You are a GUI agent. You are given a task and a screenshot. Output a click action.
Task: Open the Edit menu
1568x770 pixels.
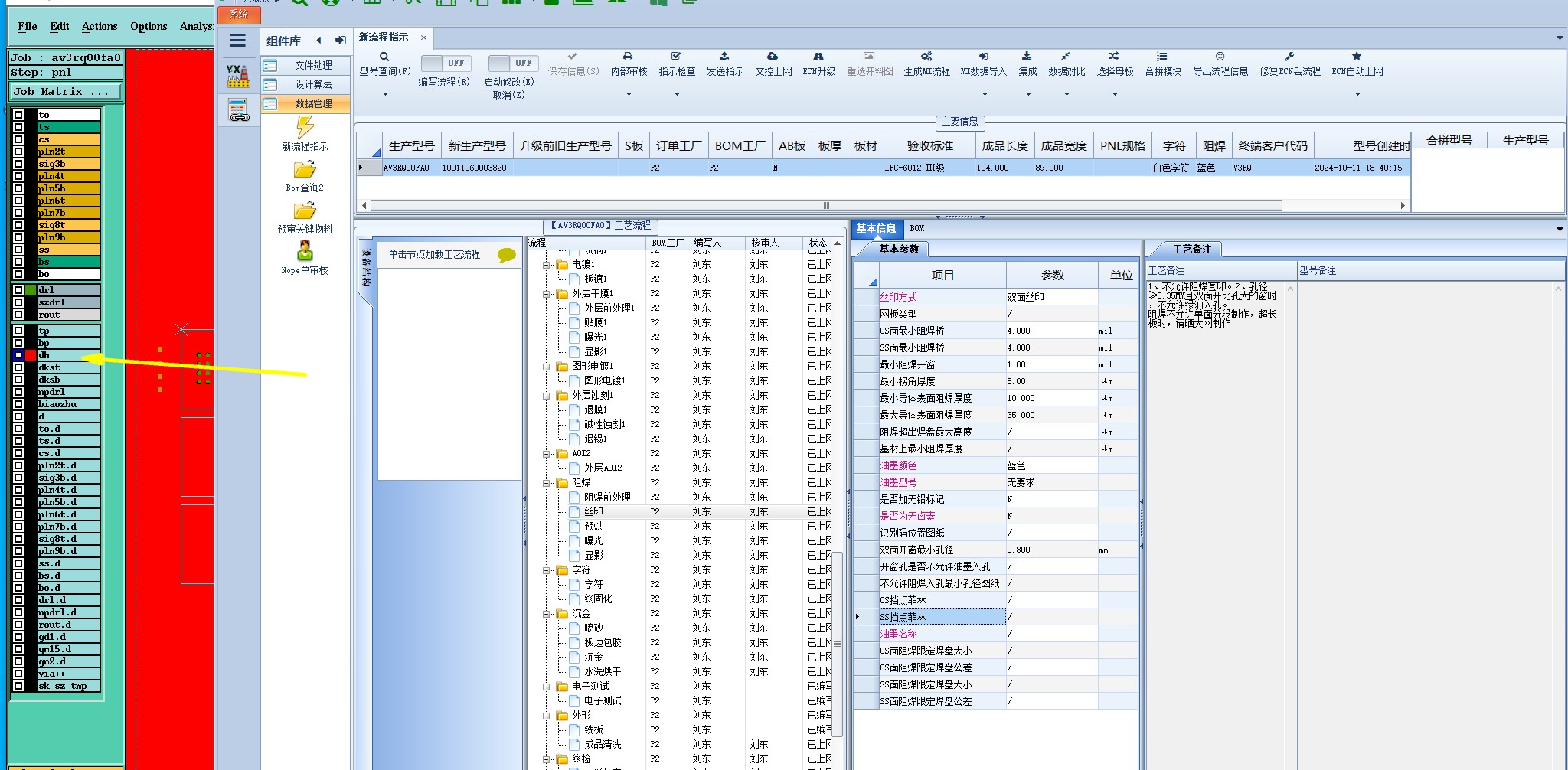tap(60, 26)
